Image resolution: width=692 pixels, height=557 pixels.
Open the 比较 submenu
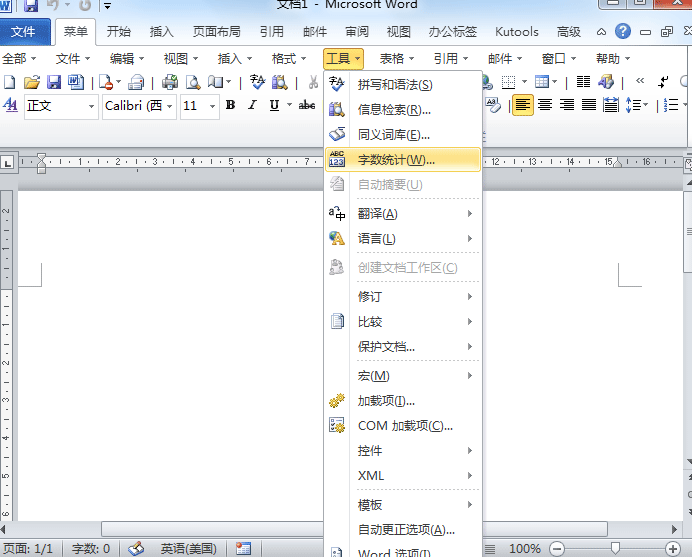pos(403,322)
